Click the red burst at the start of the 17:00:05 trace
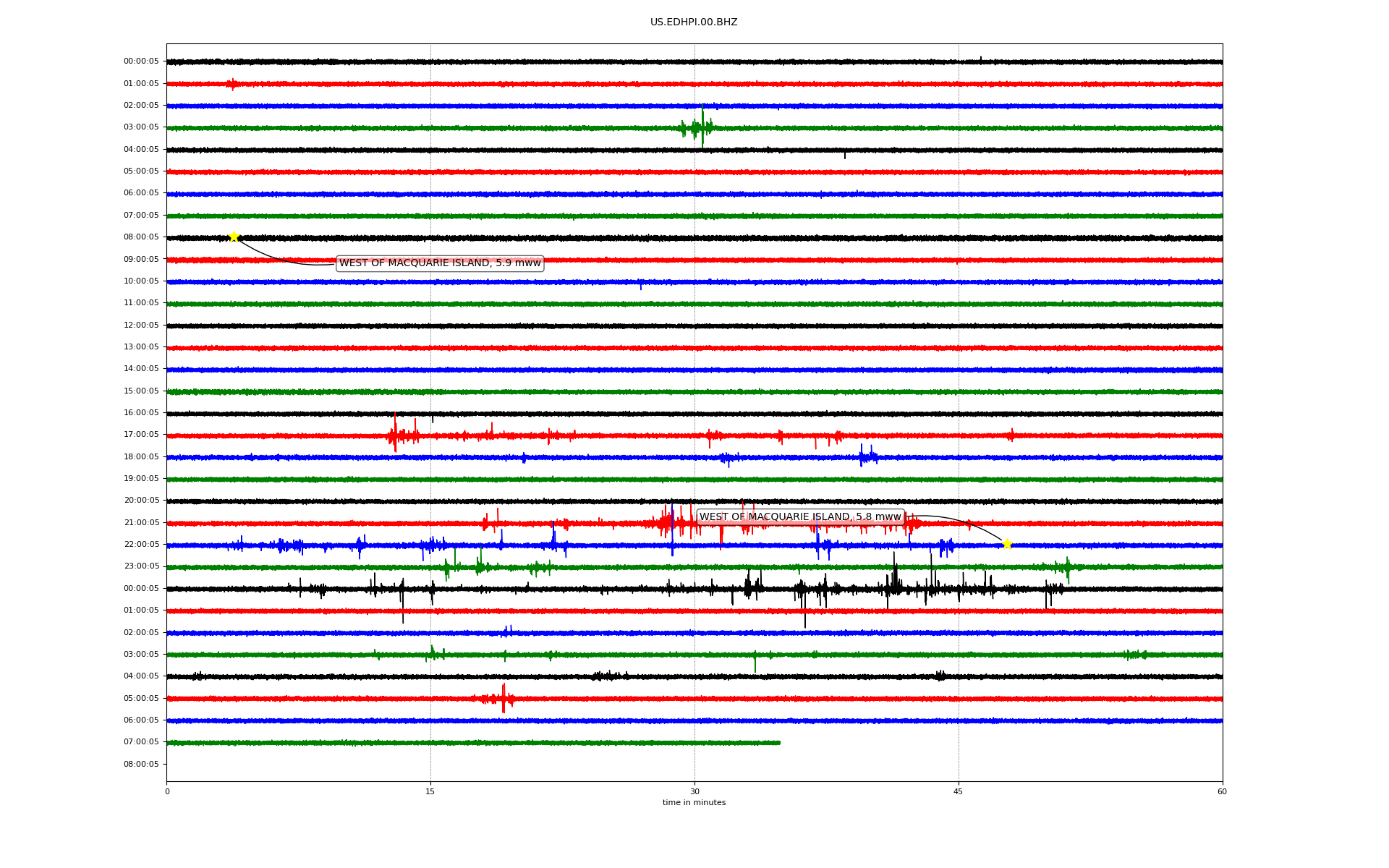The width and height of the screenshot is (1389, 868). tap(395, 435)
